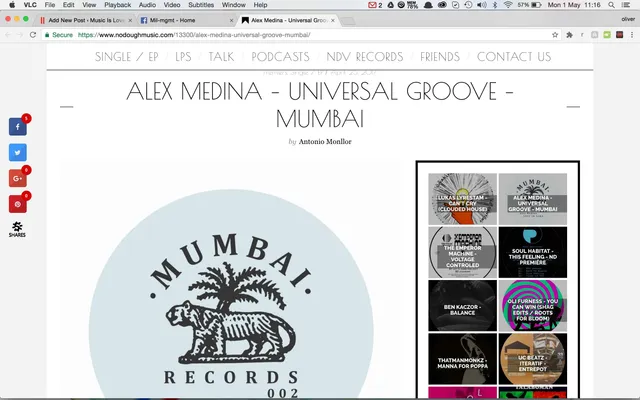The width and height of the screenshot is (640, 400).
Task: Click the date and time Mon 1 May
Action: 574,5
